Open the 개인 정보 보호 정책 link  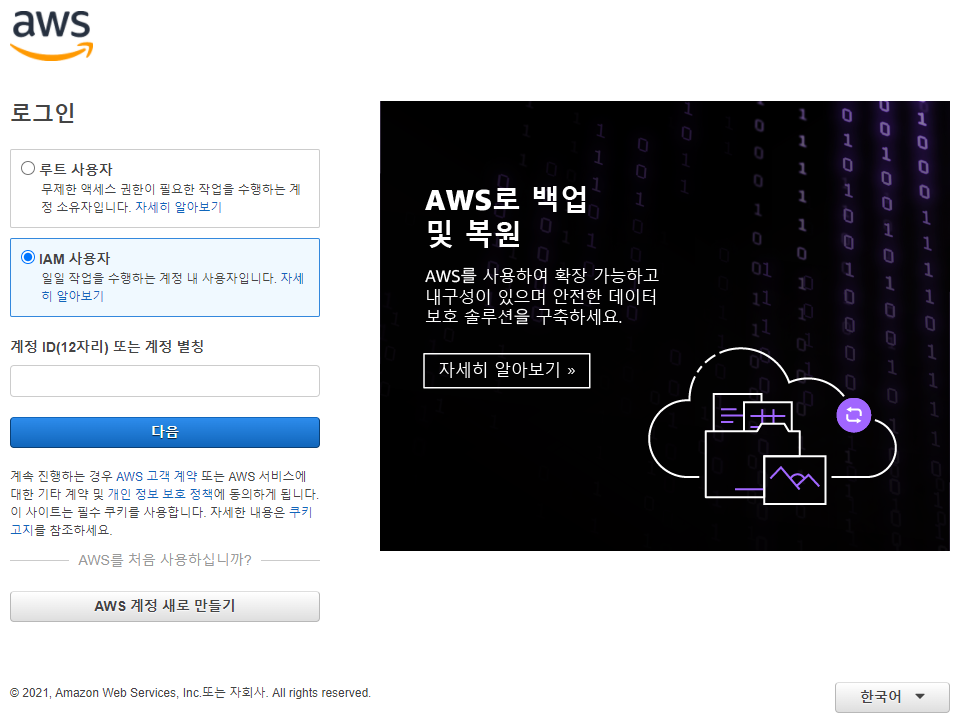[161, 494]
